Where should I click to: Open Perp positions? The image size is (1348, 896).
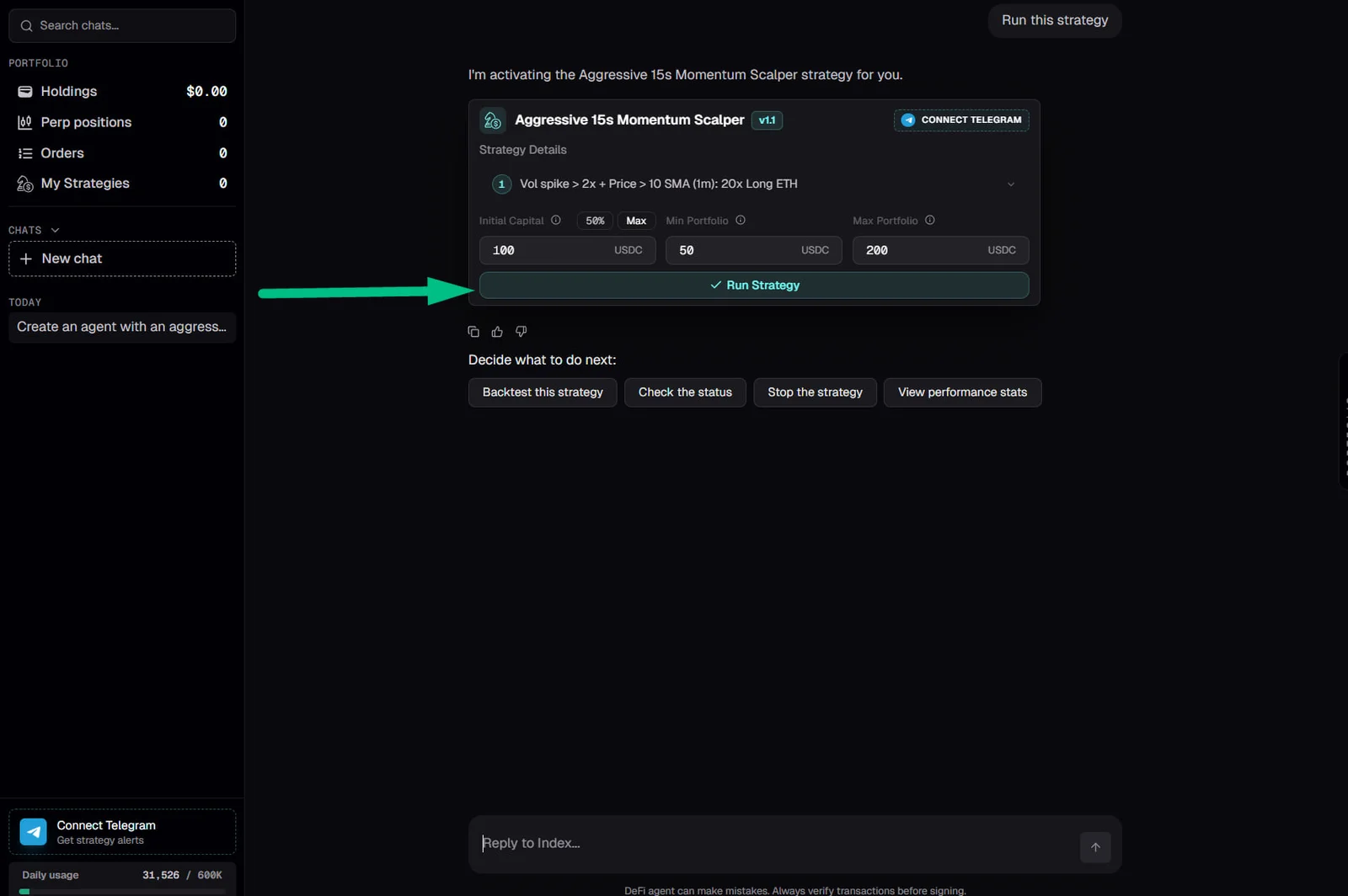(122, 122)
